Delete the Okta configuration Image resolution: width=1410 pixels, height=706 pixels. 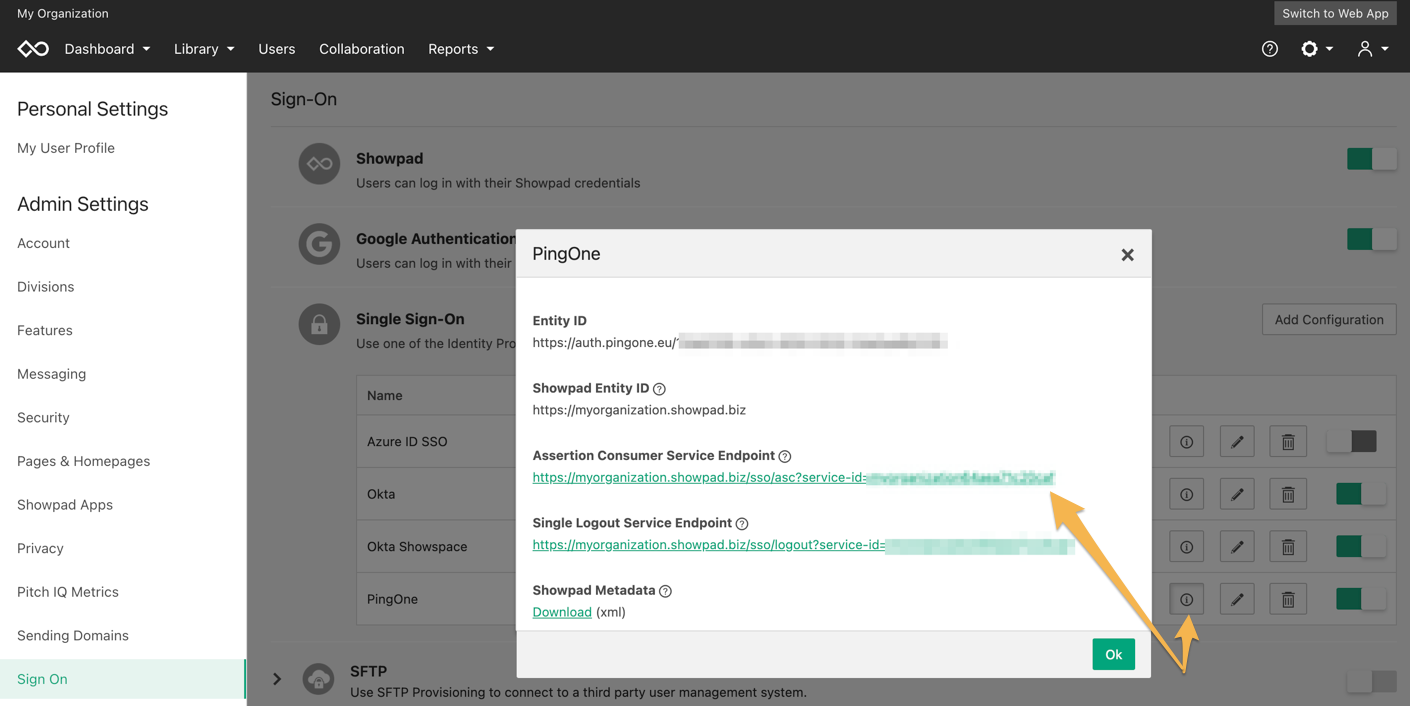tap(1288, 494)
